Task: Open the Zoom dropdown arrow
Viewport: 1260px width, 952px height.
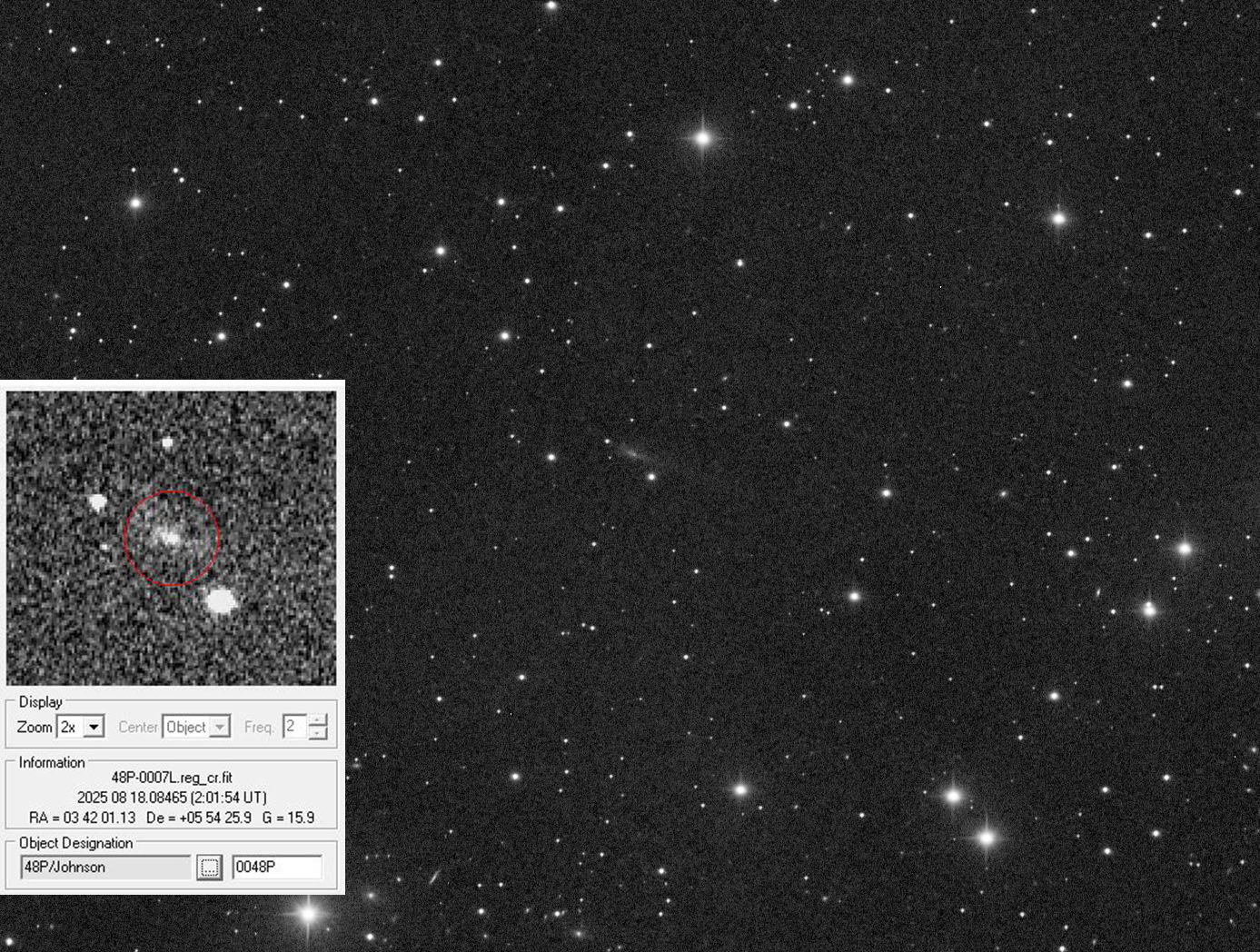Action: 94,727
